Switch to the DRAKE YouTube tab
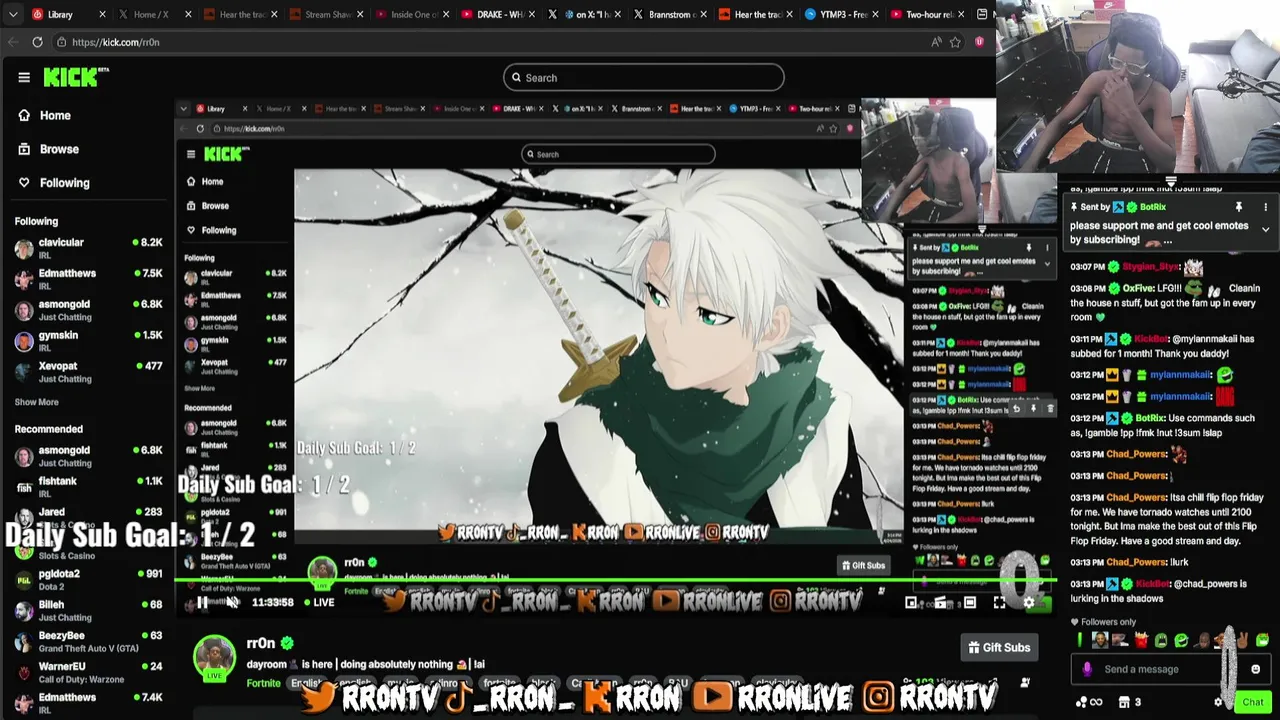1280x720 pixels. pyautogui.click(x=498, y=15)
